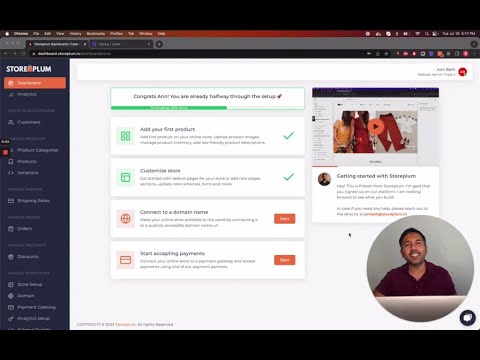Click Customize store layout icon
480x360 pixels.
(x=125, y=177)
